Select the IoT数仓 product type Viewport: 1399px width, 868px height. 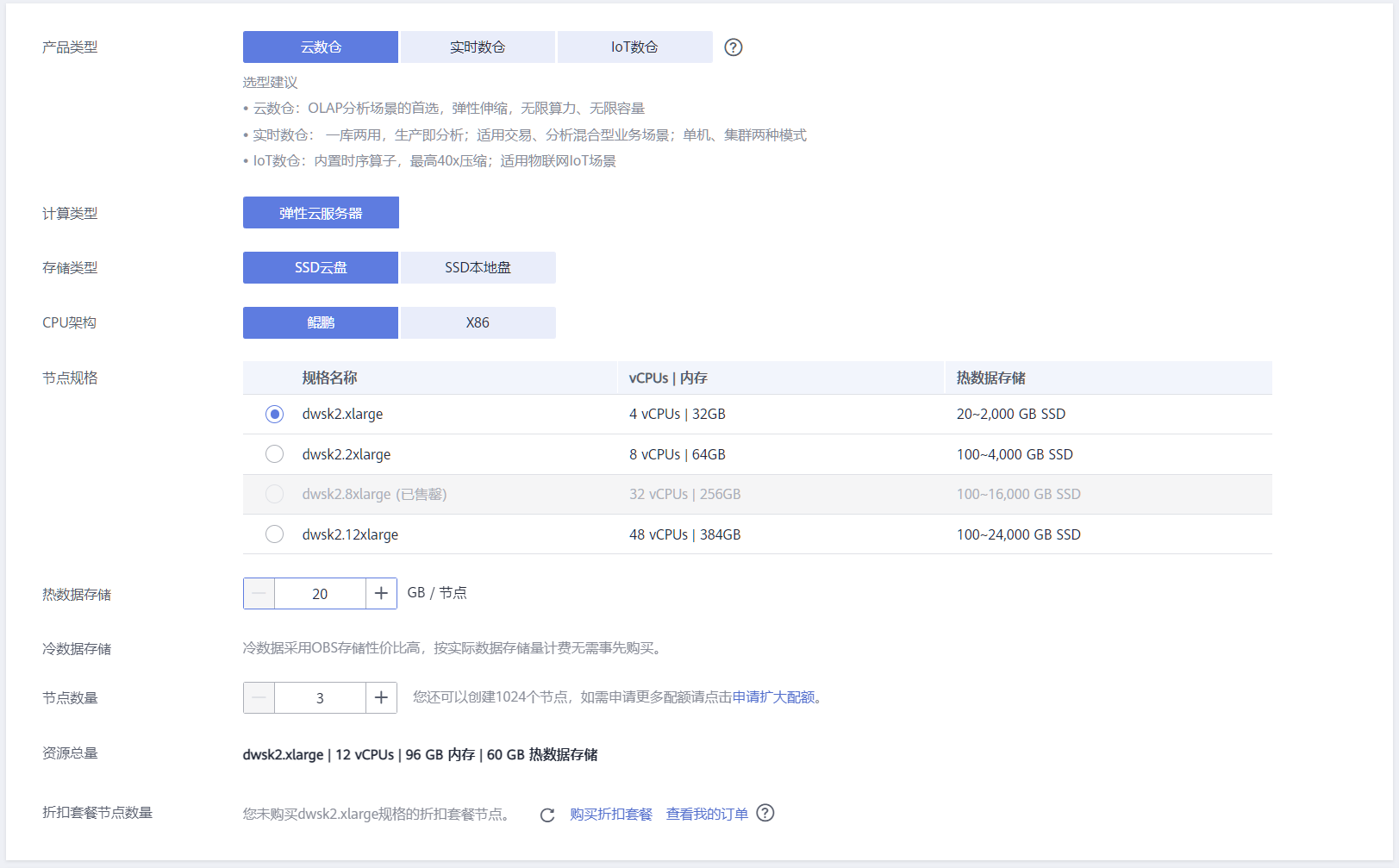[634, 47]
